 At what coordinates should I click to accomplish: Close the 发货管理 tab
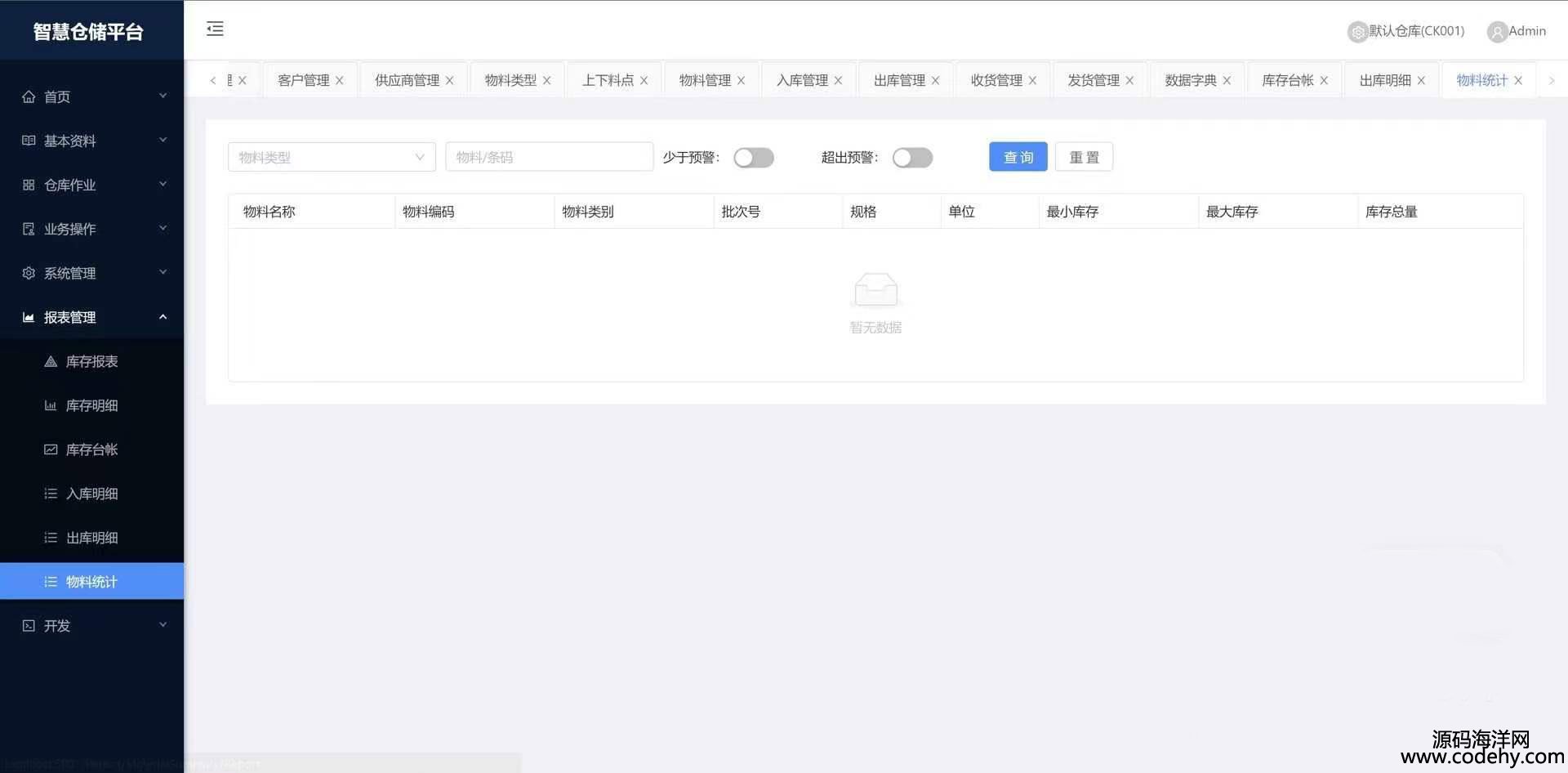[x=1130, y=80]
